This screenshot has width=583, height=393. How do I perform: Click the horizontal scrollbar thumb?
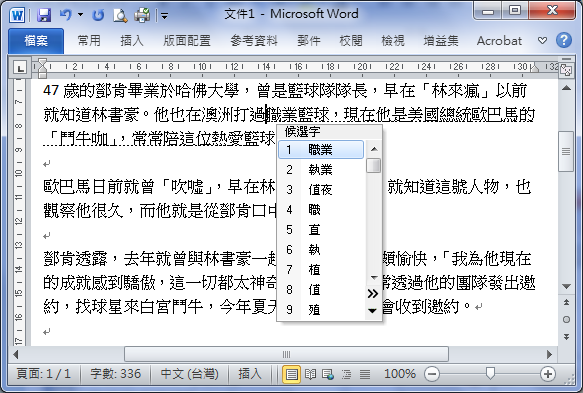(x=286, y=354)
